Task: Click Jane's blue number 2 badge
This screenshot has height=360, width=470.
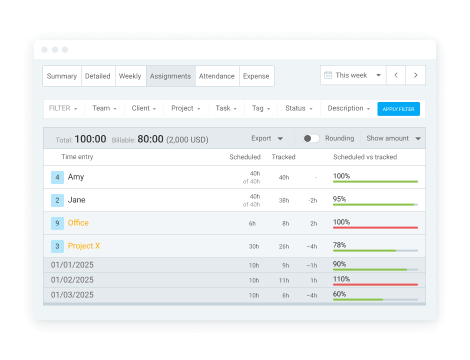Action: click(x=57, y=200)
